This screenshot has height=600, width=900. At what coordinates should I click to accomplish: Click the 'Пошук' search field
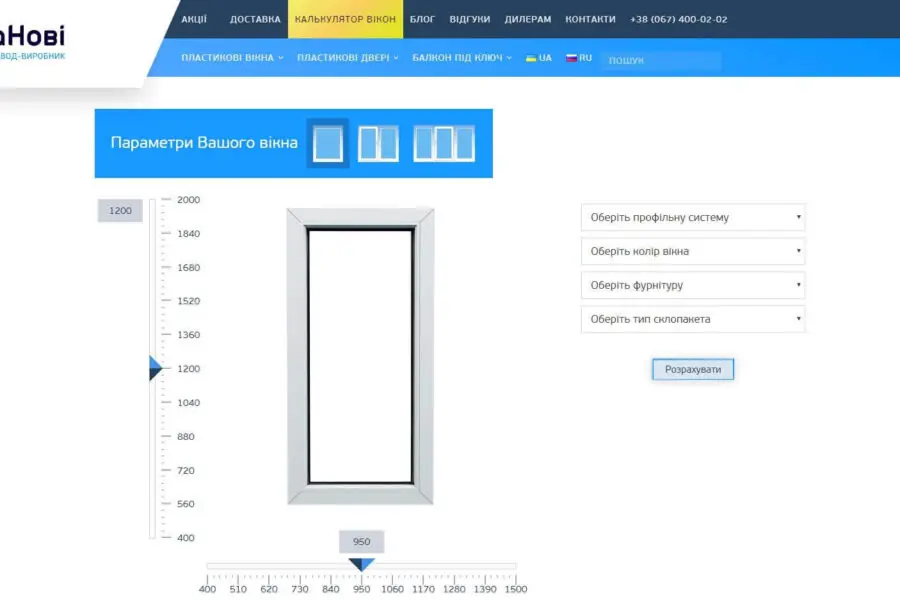[x=660, y=61]
